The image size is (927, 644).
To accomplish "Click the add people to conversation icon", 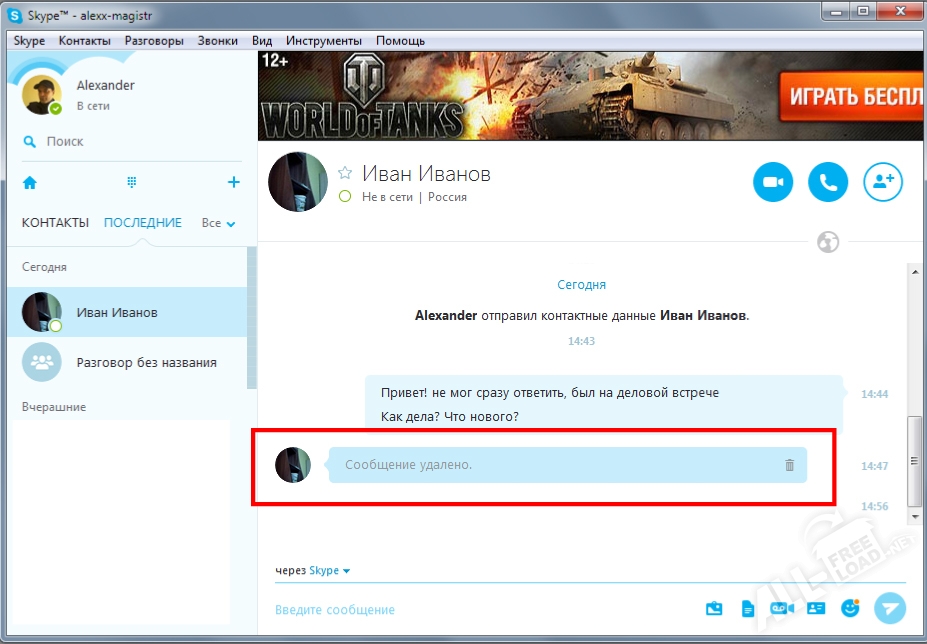I will pyautogui.click(x=884, y=182).
